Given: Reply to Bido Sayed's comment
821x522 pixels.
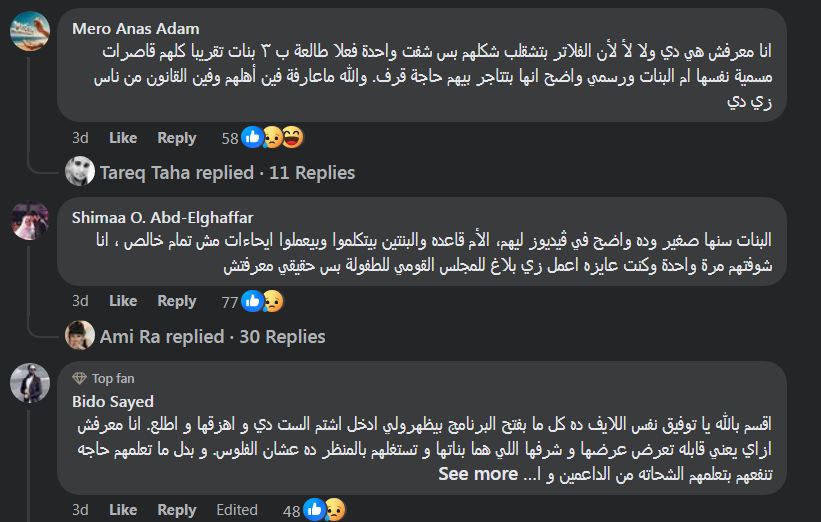Looking at the screenshot, I should [177, 509].
